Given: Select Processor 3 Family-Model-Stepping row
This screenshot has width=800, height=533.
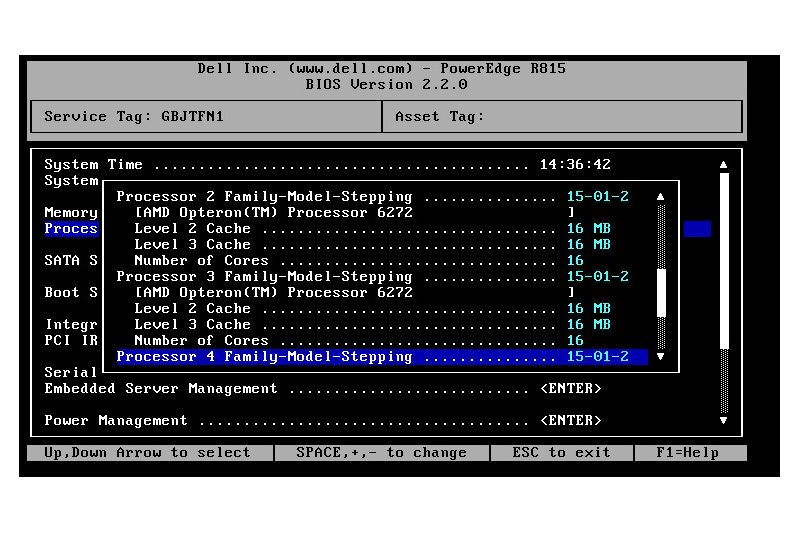Looking at the screenshot, I should pyautogui.click(x=372, y=276).
